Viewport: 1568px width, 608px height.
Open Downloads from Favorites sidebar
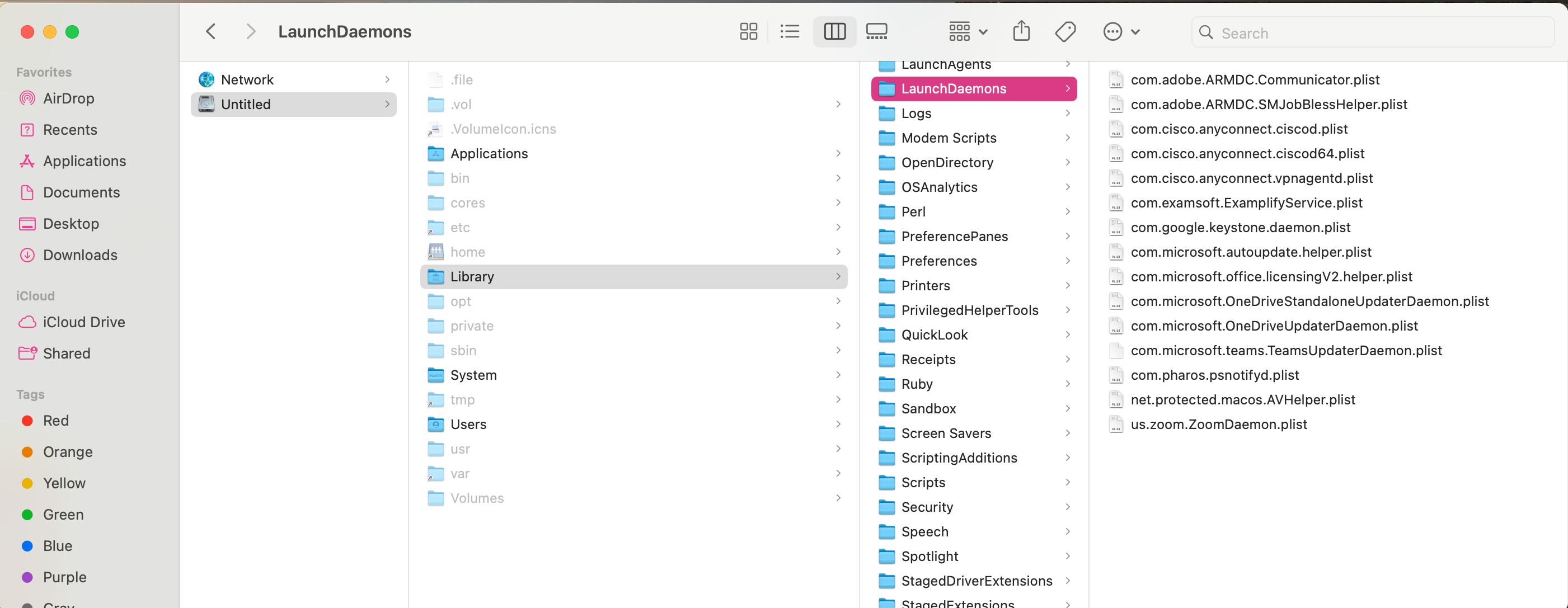pos(79,255)
